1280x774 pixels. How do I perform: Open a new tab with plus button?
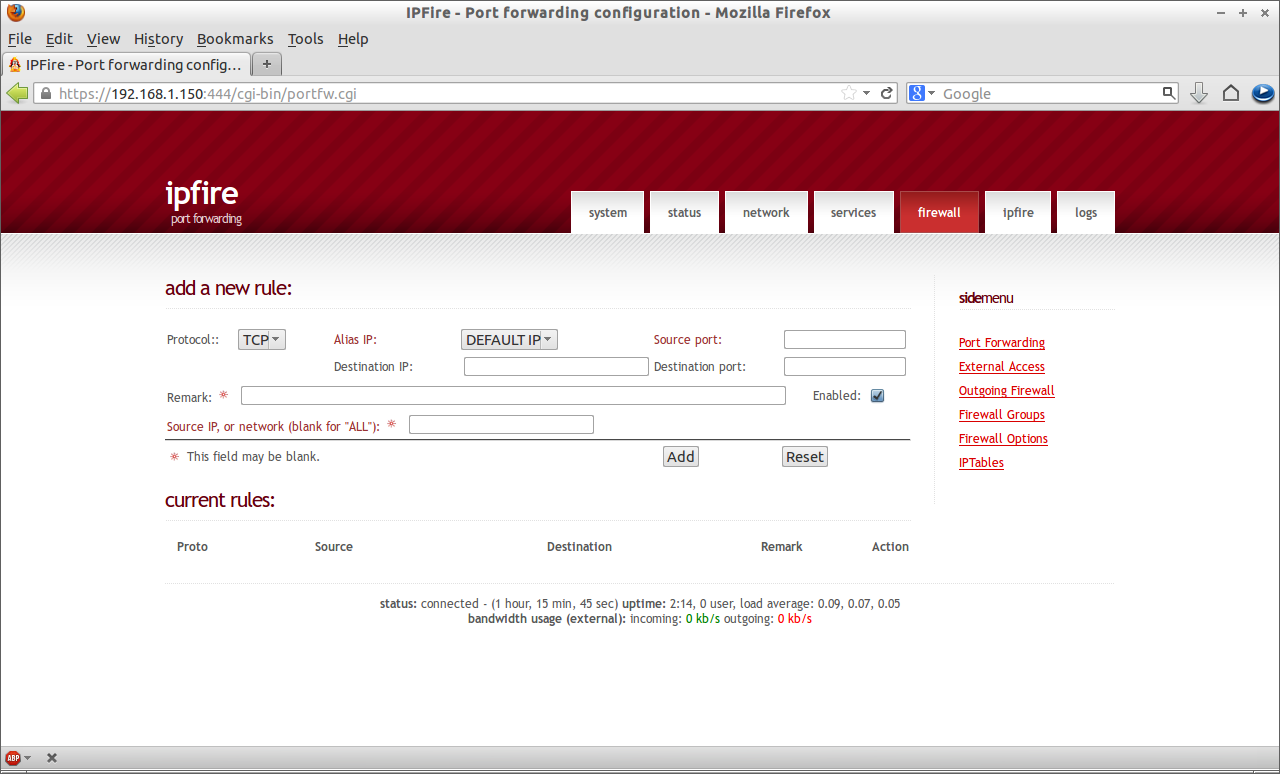(267, 64)
